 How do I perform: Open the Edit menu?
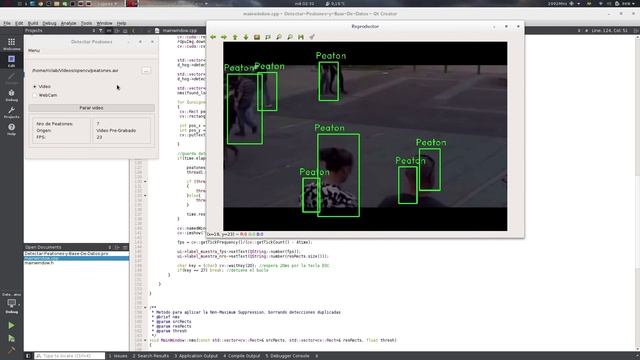point(19,23)
